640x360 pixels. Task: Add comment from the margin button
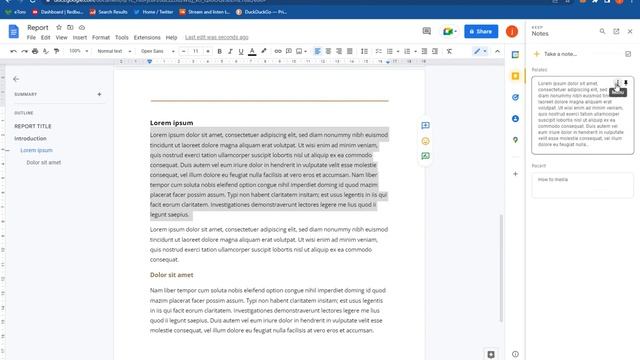[x=425, y=125]
